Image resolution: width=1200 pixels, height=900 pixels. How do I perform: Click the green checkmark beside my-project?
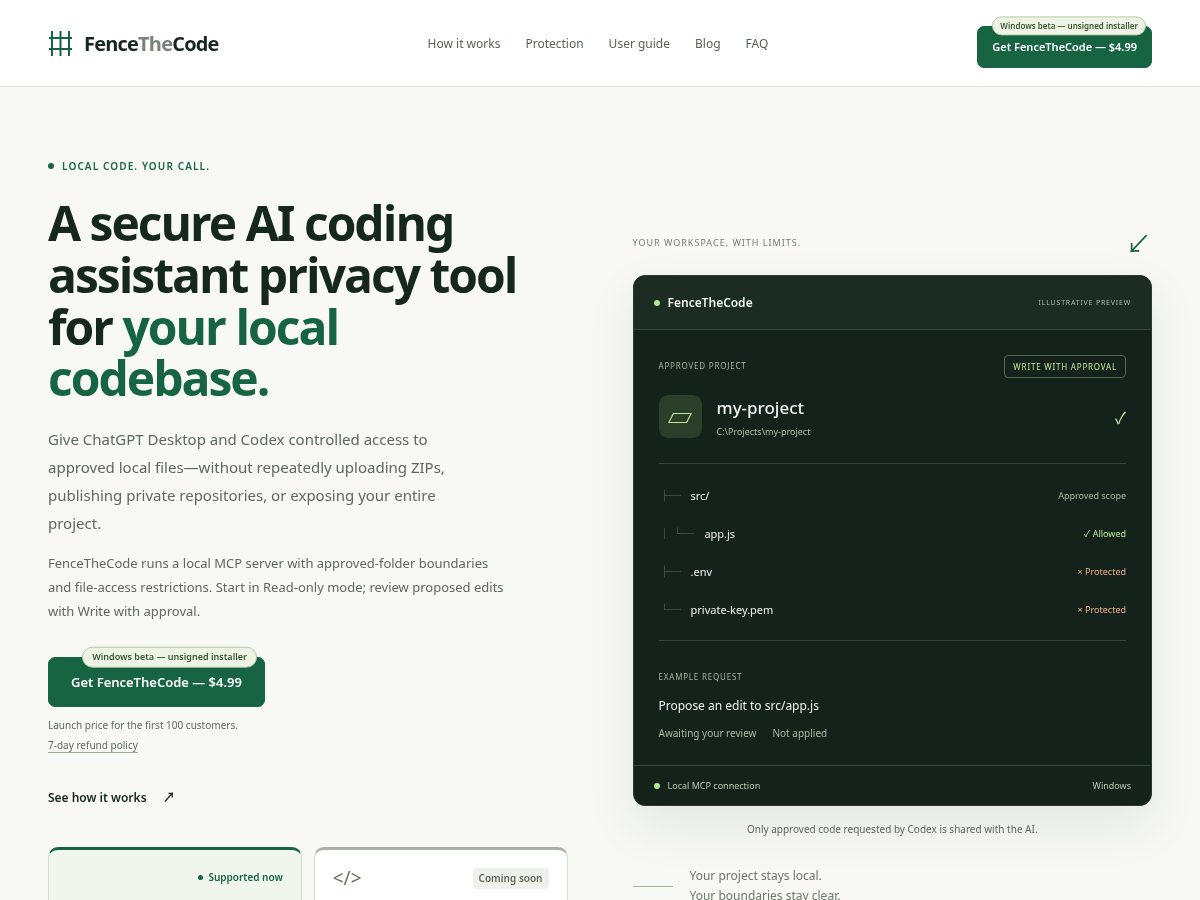[x=1120, y=418]
